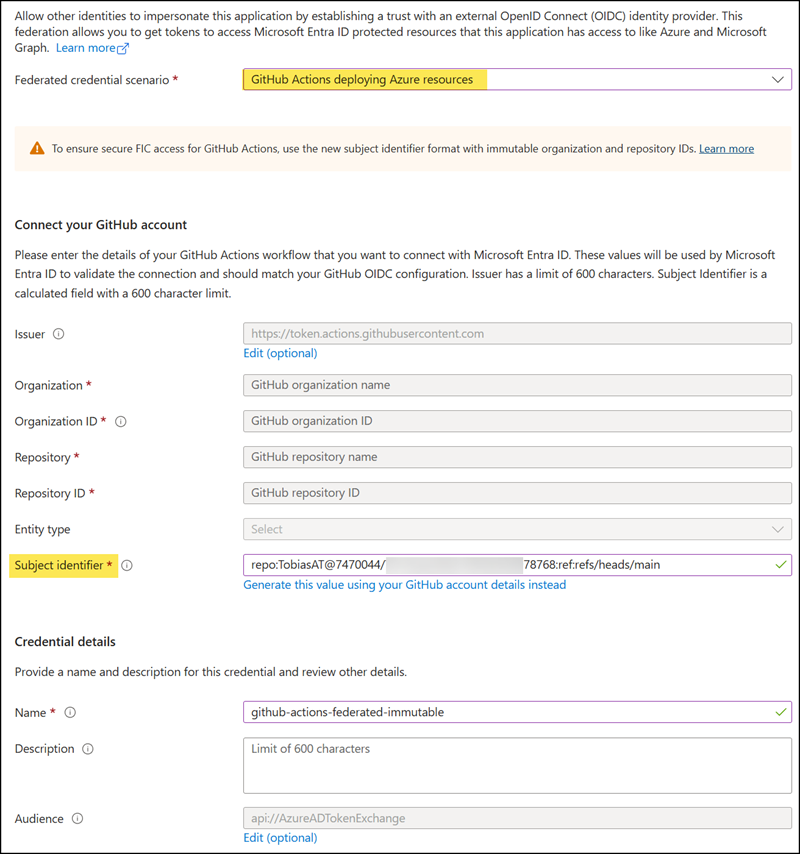Click the Connect your GitHub account heading

101,225
